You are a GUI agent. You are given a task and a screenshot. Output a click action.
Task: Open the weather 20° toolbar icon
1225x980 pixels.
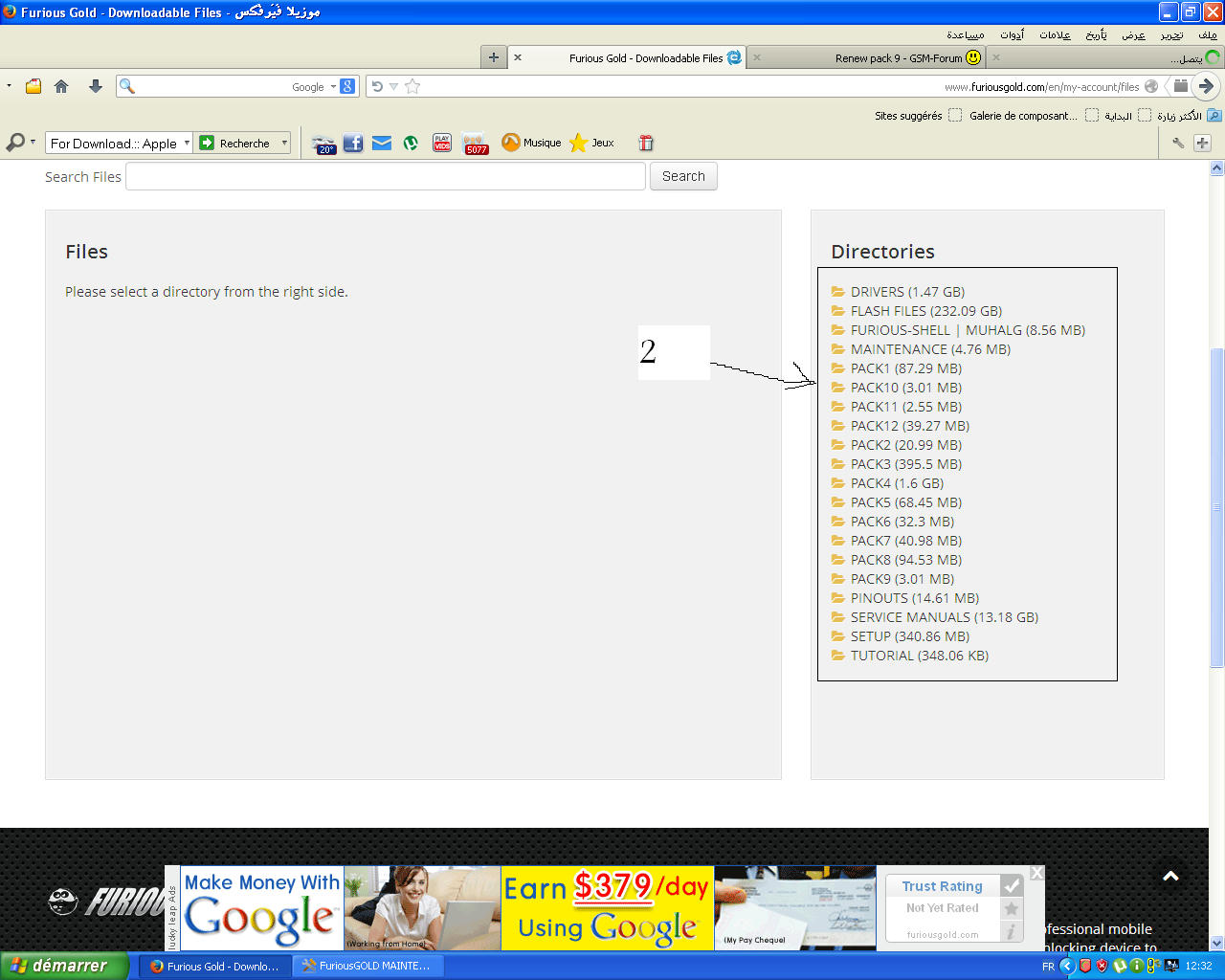(x=324, y=144)
